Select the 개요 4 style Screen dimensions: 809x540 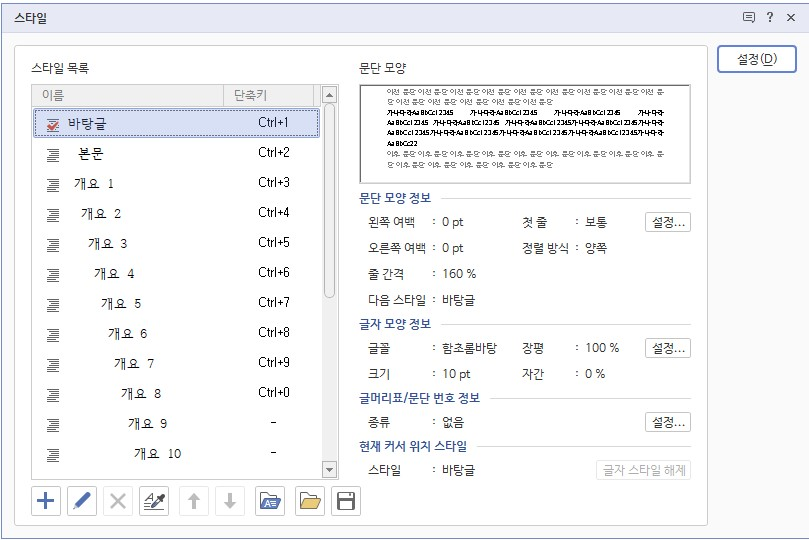[x=176, y=273]
